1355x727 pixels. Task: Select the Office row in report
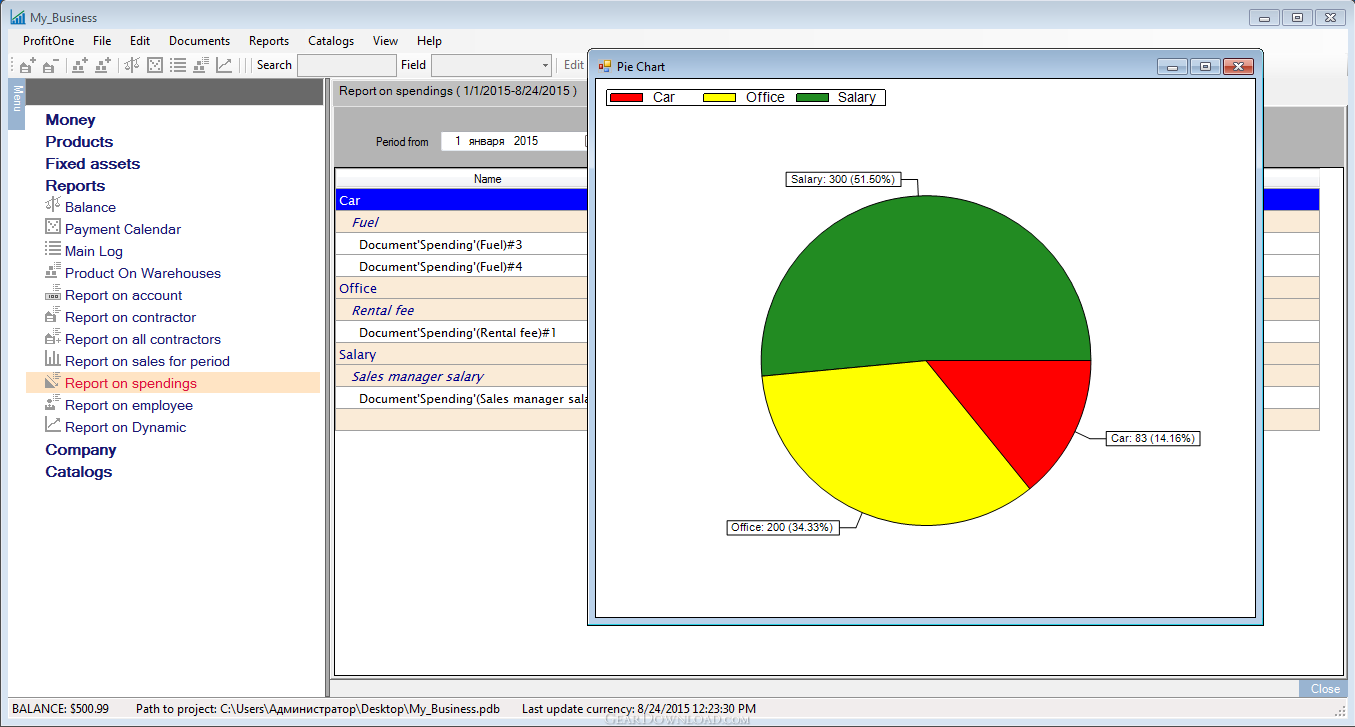pos(461,288)
